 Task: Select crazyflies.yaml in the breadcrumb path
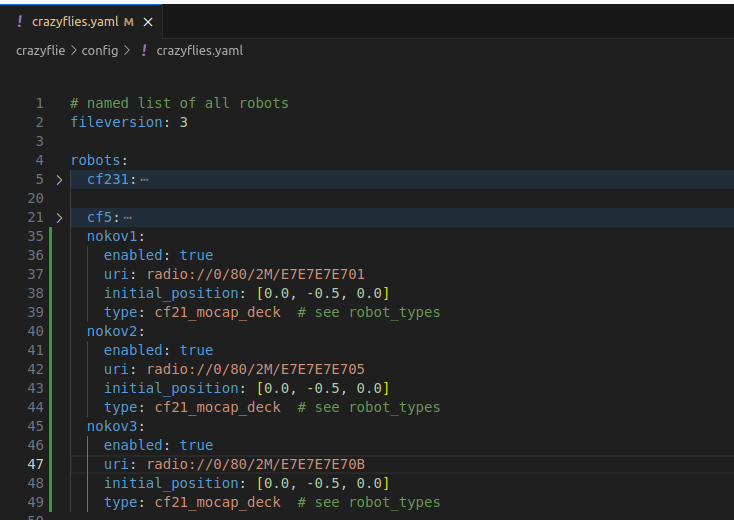click(x=199, y=51)
